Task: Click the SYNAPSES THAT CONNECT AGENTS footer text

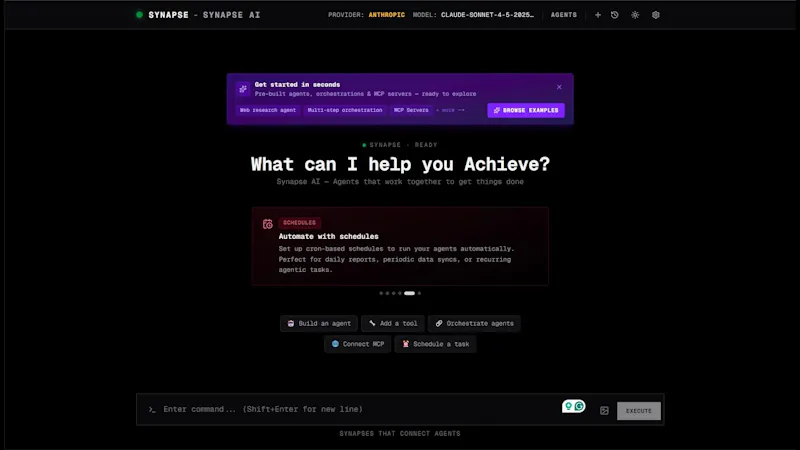Action: coord(400,433)
